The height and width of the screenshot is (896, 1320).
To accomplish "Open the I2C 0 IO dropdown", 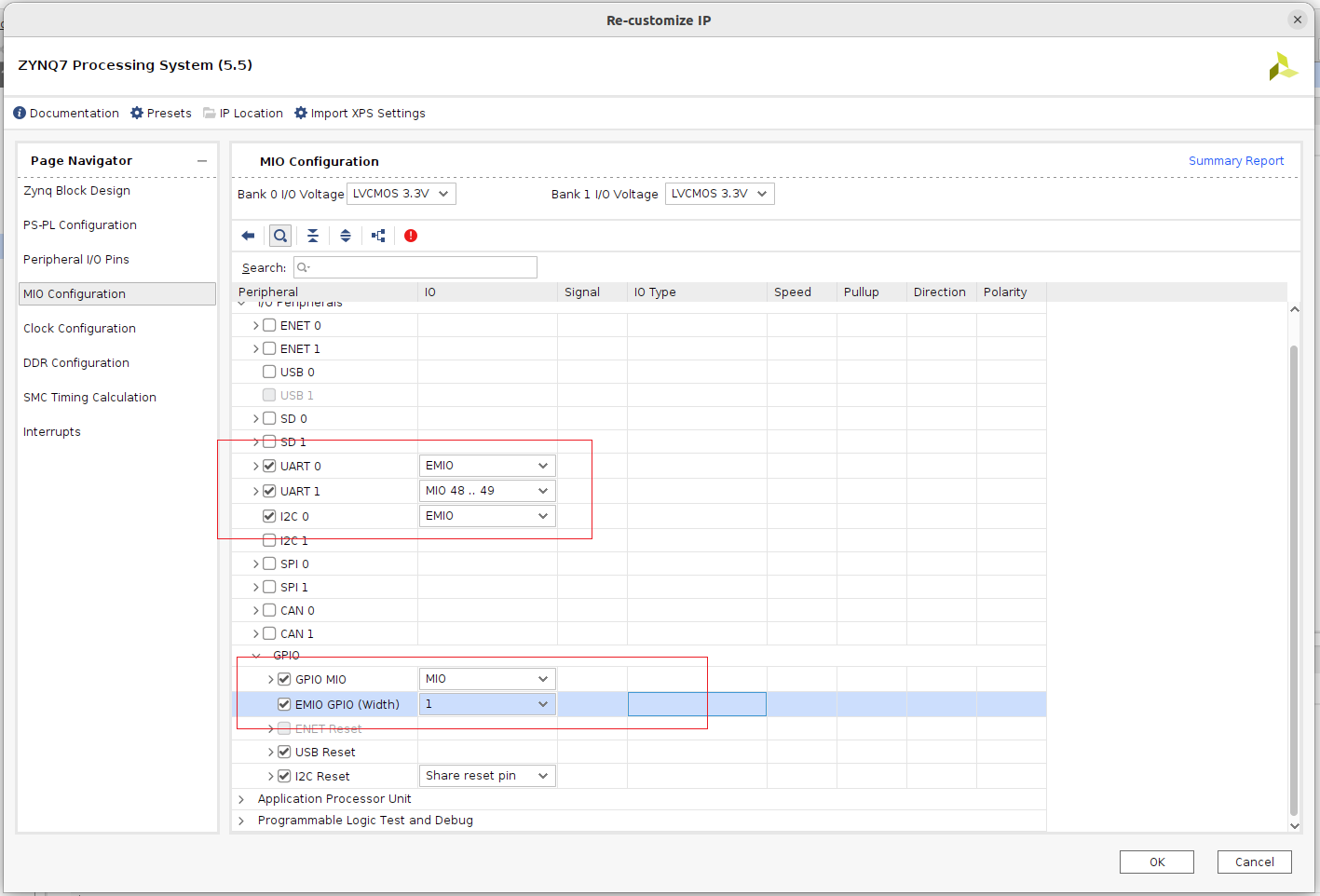I will pyautogui.click(x=487, y=516).
